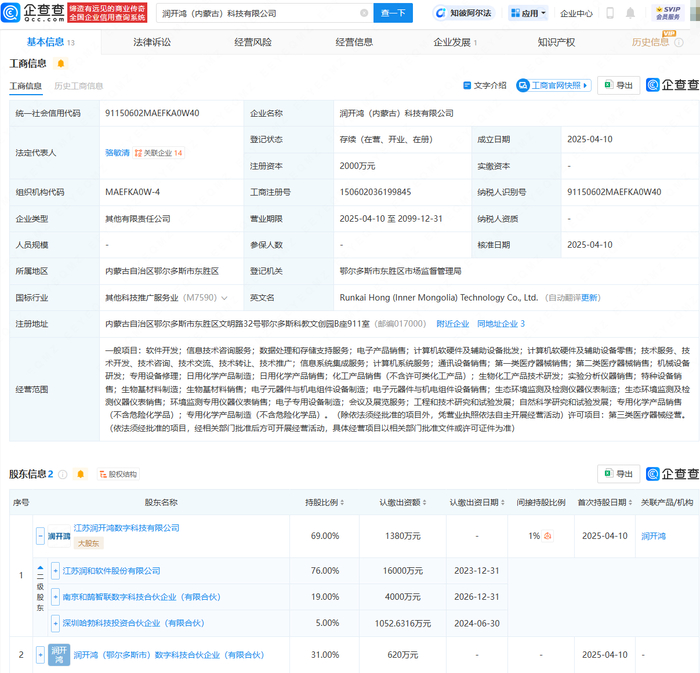The width and height of the screenshot is (700, 673).
Task: Export shareholder info with 导出 button
Action: [x=618, y=474]
